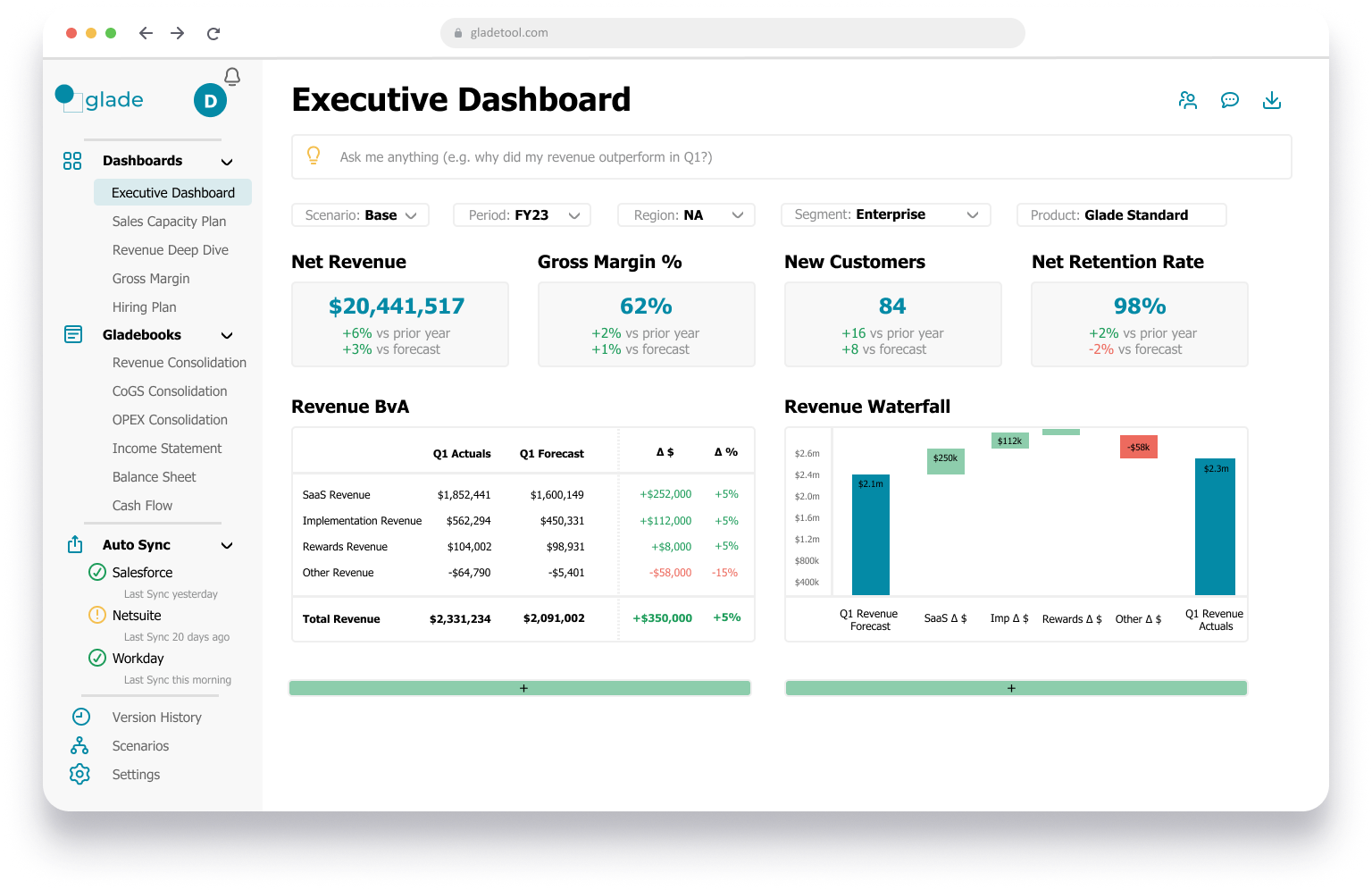
Task: Click Netsuite sync warning indicator
Action: point(97,615)
